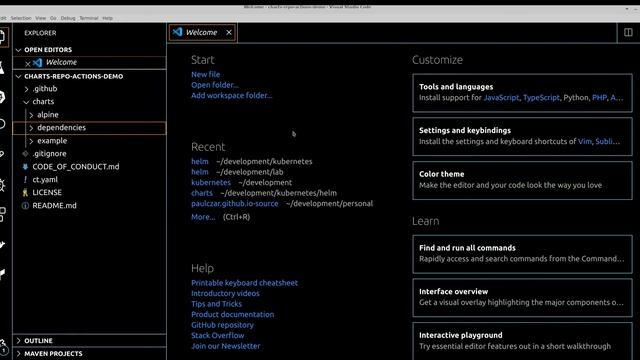Expand the dependencies folder
640x360 pixels.
pos(31,128)
